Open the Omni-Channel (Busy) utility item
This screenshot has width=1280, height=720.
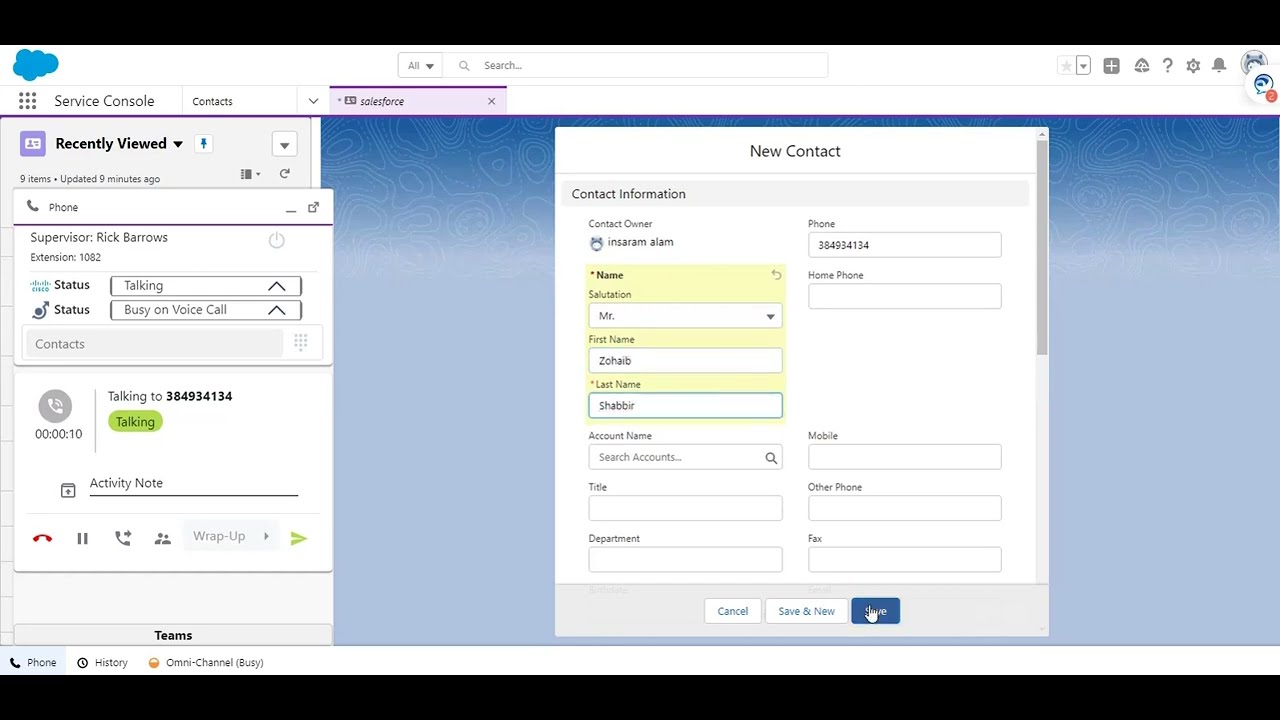(x=206, y=662)
